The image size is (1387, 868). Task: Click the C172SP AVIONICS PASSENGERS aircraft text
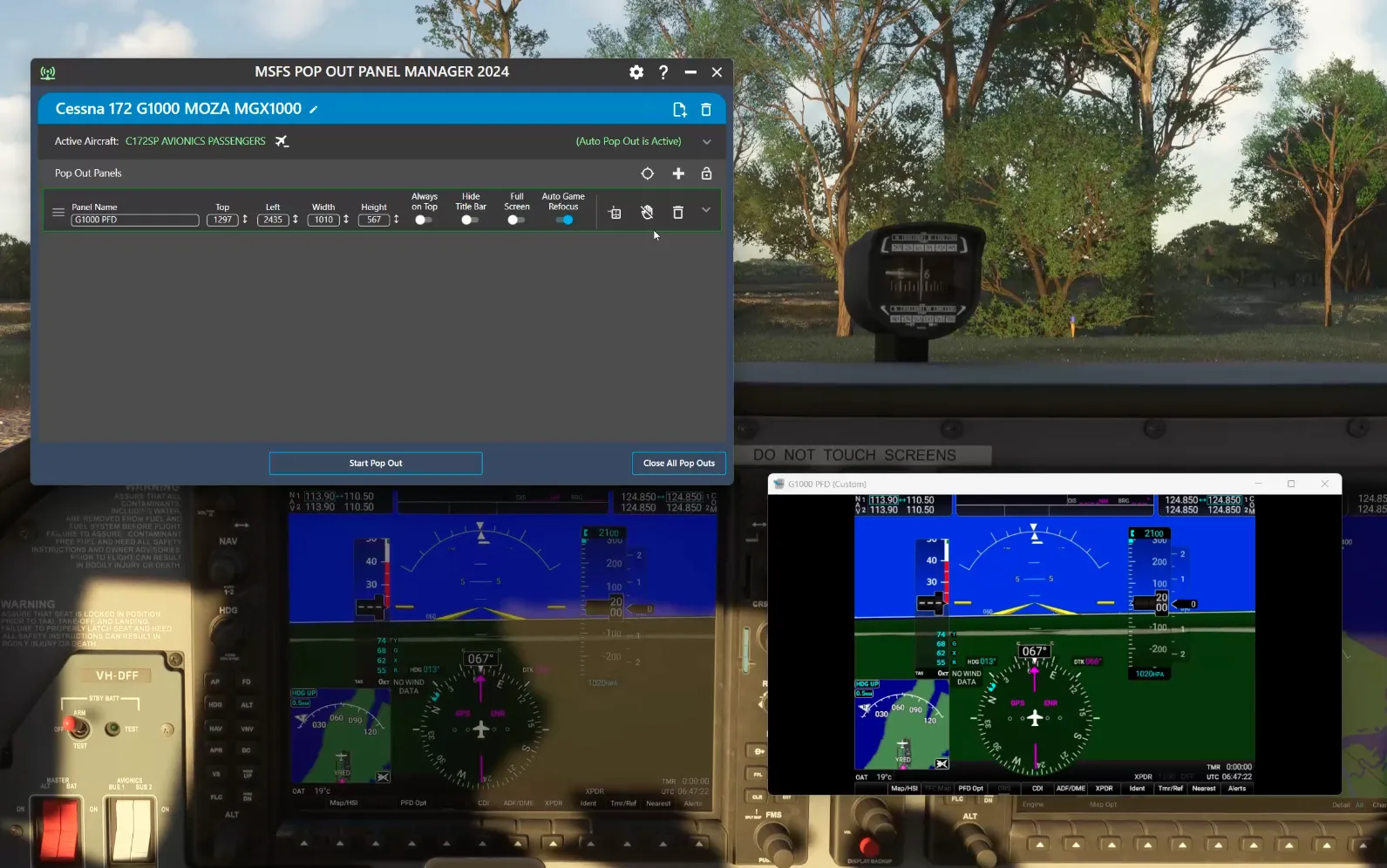(x=195, y=141)
